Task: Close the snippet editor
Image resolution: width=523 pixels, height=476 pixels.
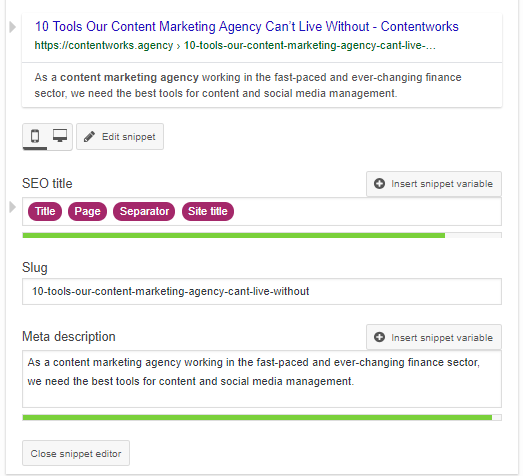Action: pos(76,453)
